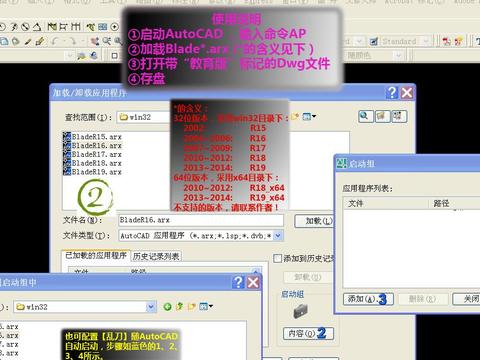
Task: Open the Look in win32 dropdown in Load dialog
Action: coord(144,117)
